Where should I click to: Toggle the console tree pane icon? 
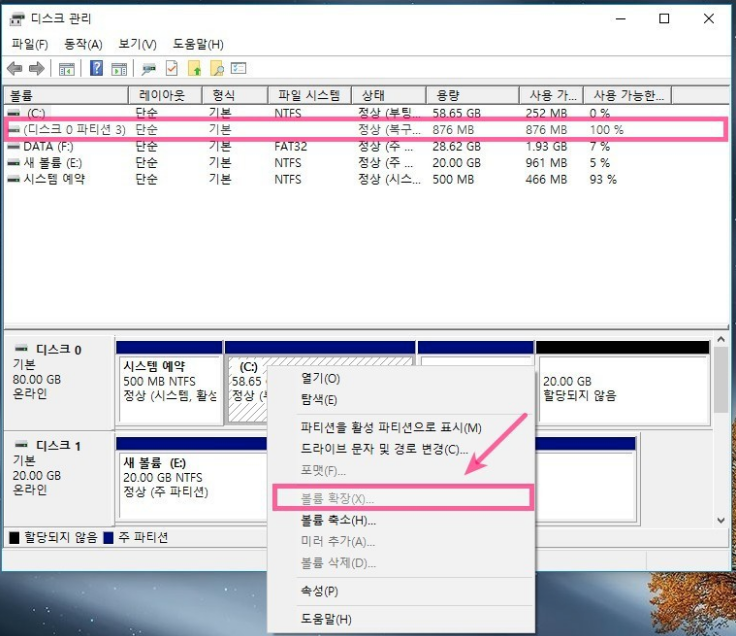[x=67, y=69]
